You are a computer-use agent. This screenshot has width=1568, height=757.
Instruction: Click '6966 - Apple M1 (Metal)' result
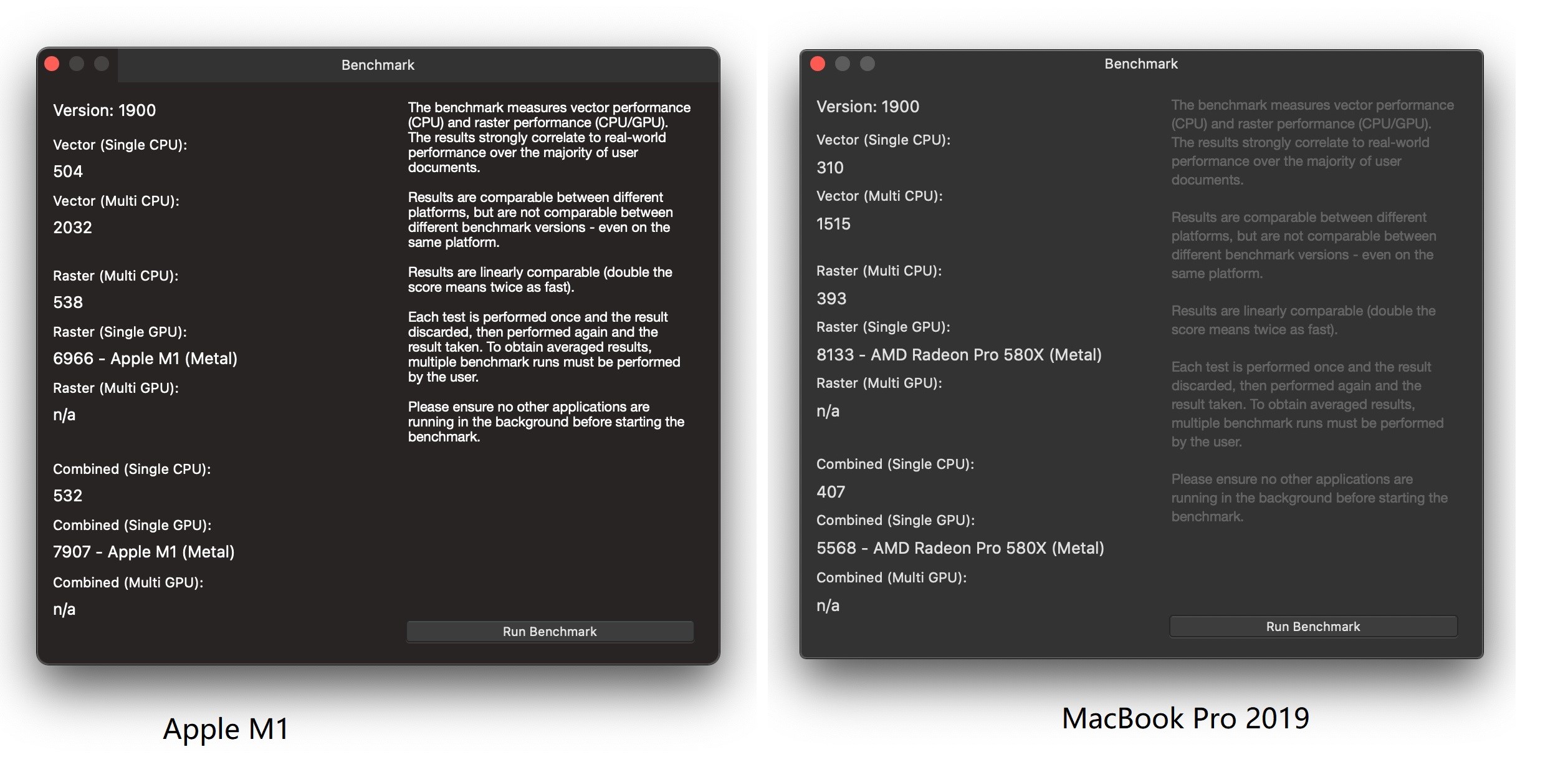145,359
